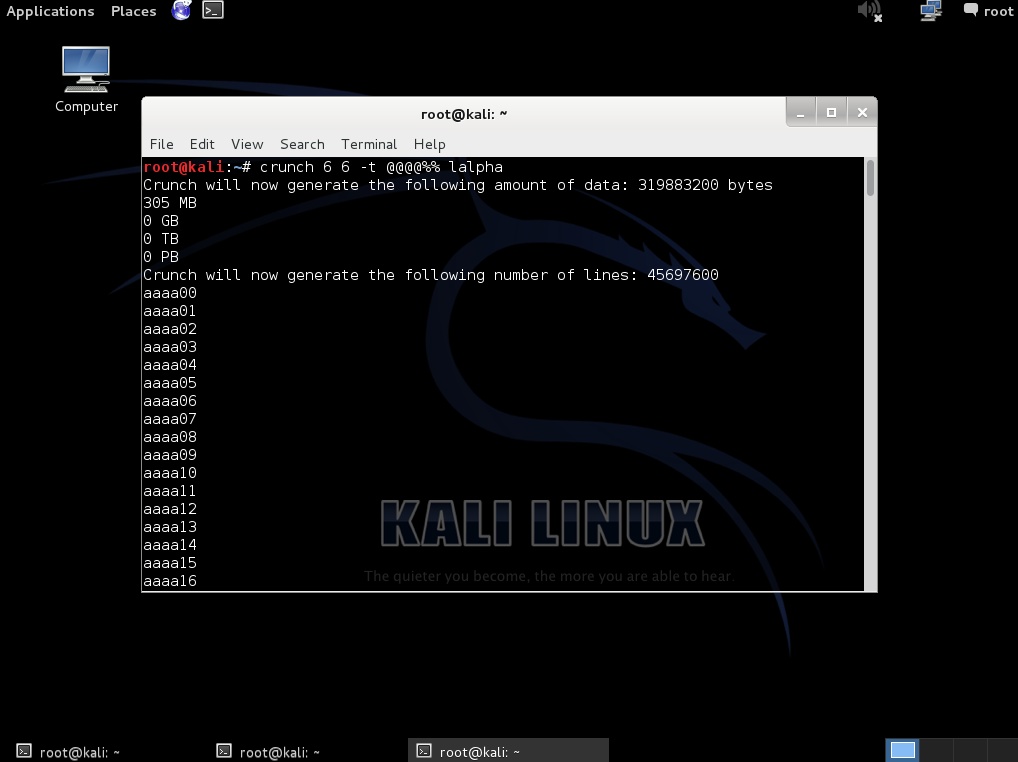Open the terminal launcher icon in top panel
Viewport: 1018px width, 762px height.
213,11
